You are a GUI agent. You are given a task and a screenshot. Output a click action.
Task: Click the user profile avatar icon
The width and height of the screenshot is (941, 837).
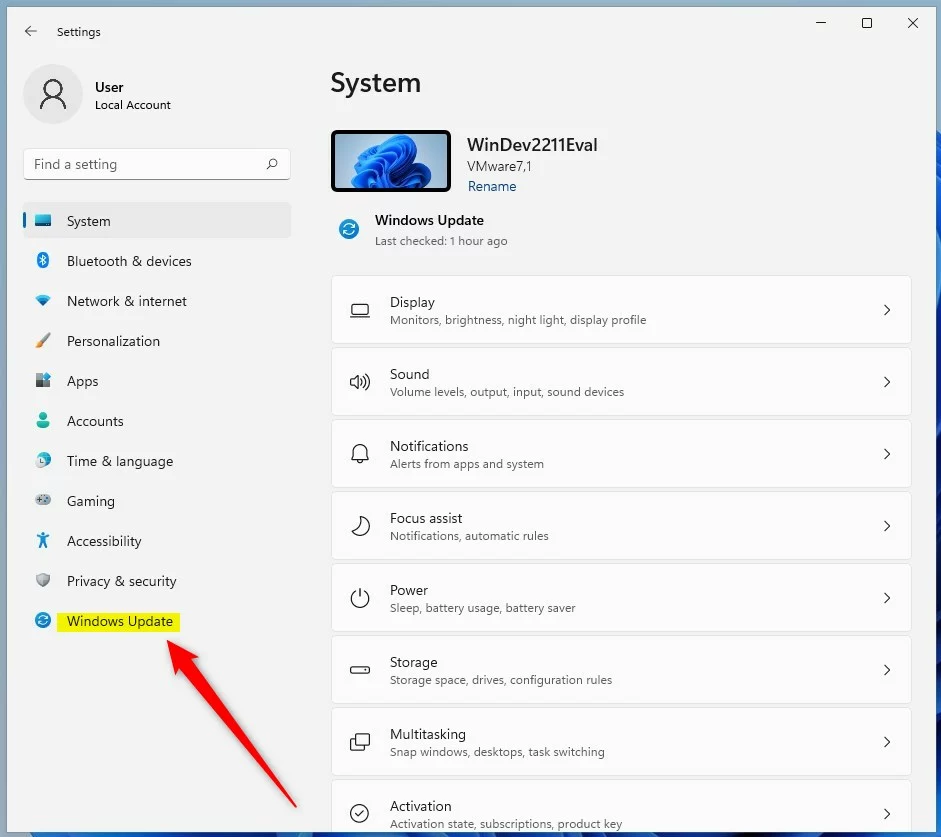(x=53, y=95)
